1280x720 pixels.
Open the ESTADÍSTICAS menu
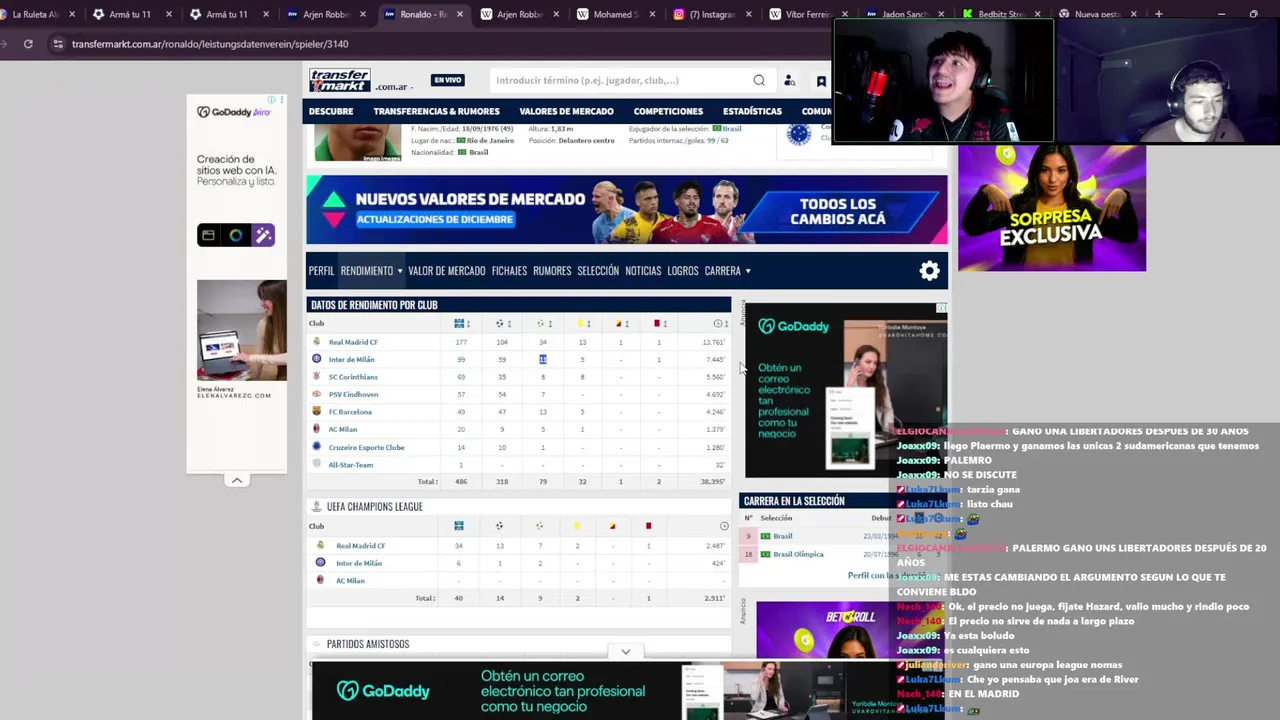click(752, 111)
